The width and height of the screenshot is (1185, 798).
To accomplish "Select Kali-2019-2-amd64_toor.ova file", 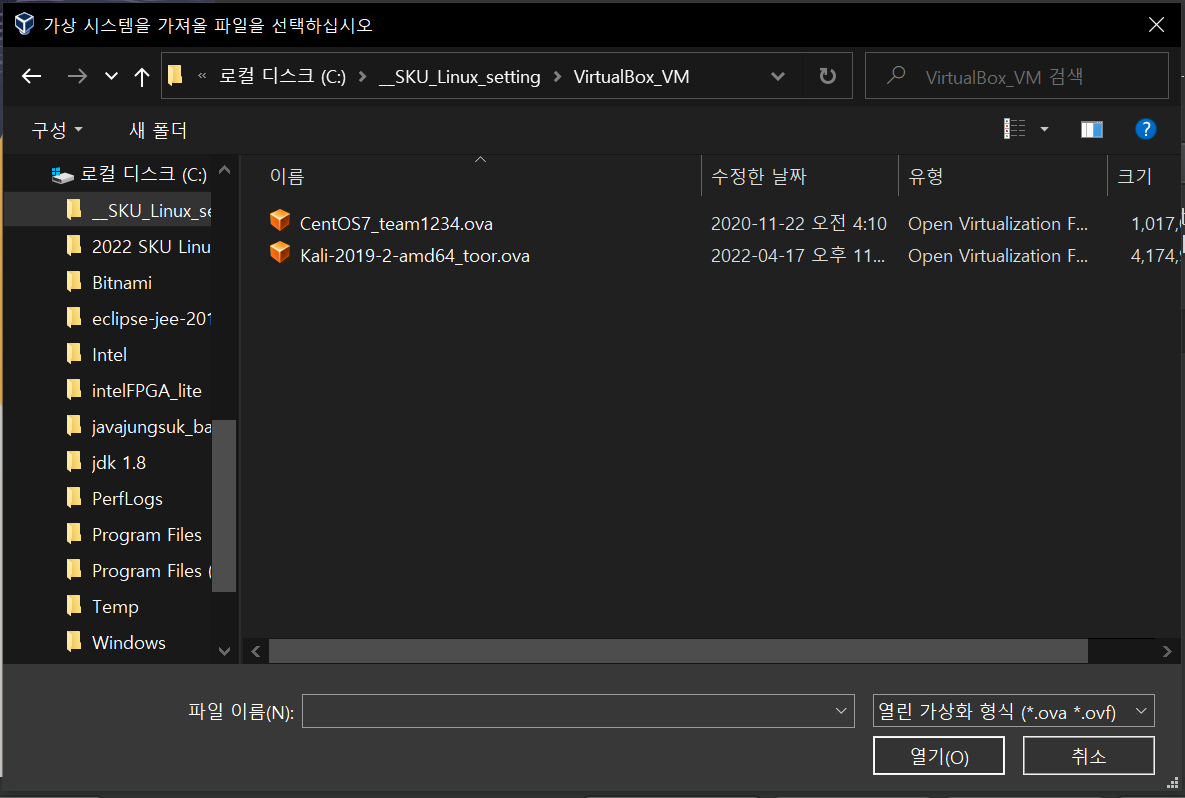I will pos(415,256).
